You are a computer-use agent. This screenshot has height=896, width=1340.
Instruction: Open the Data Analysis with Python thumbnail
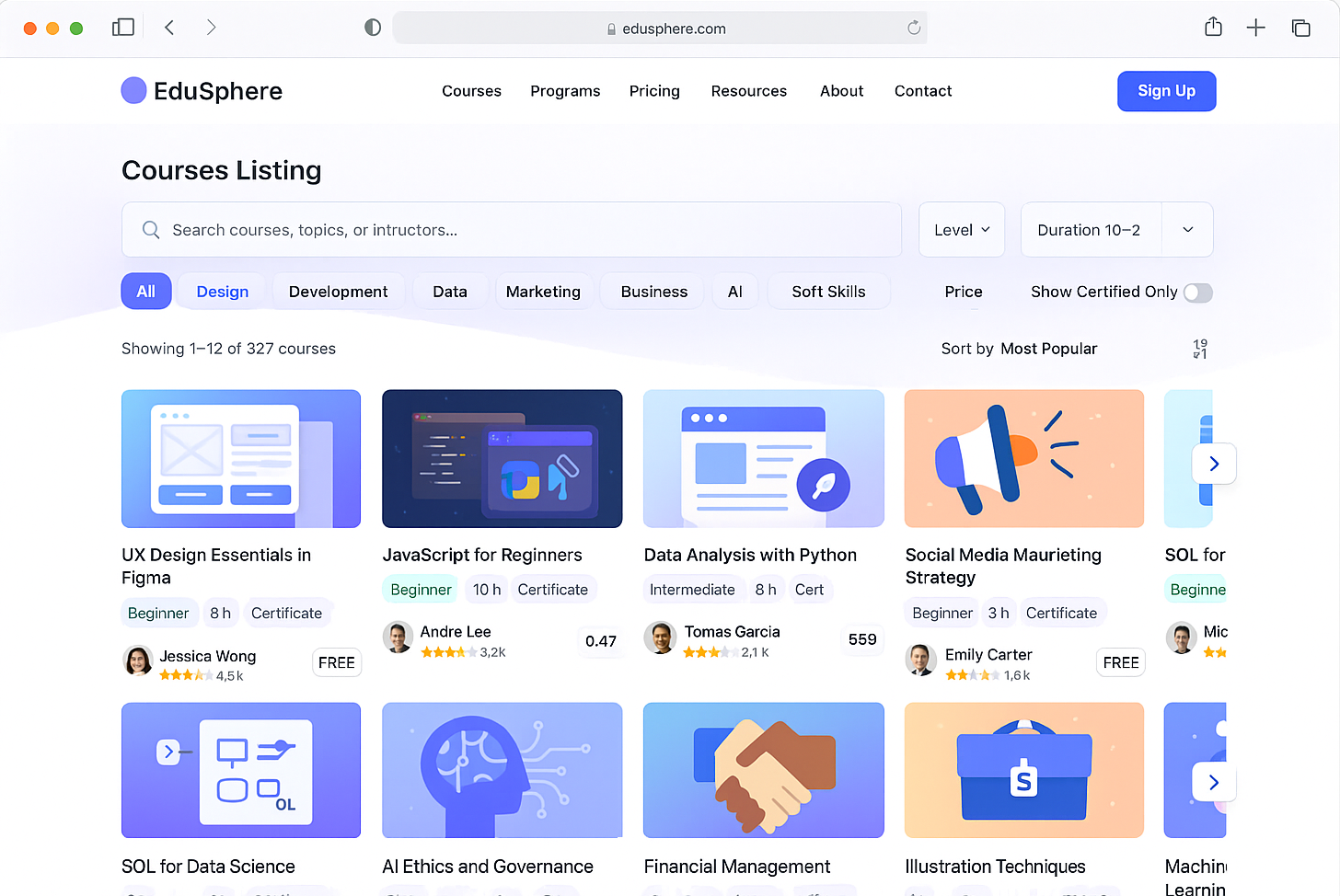[x=763, y=458]
